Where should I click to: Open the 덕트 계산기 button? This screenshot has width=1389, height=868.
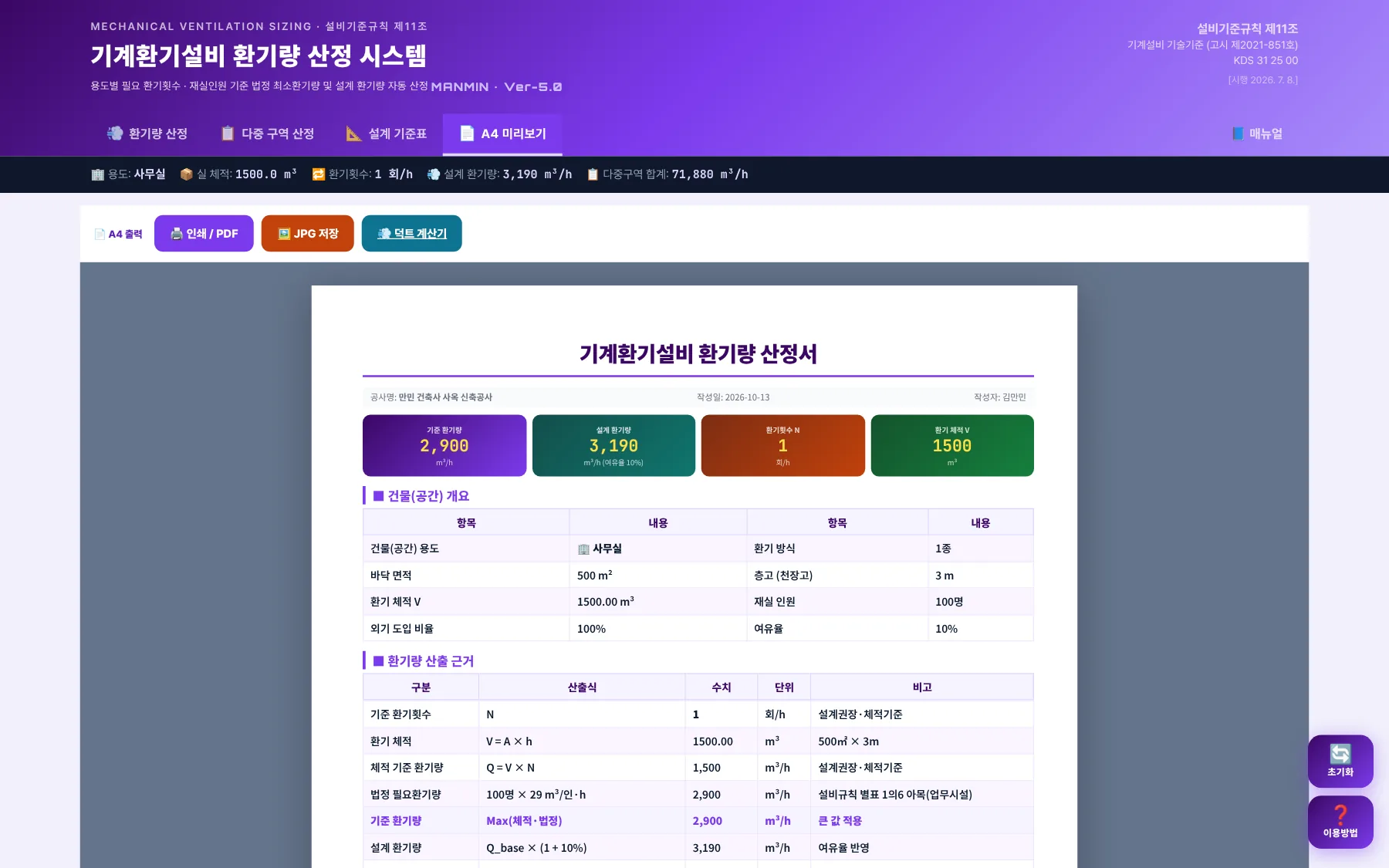[x=412, y=233]
